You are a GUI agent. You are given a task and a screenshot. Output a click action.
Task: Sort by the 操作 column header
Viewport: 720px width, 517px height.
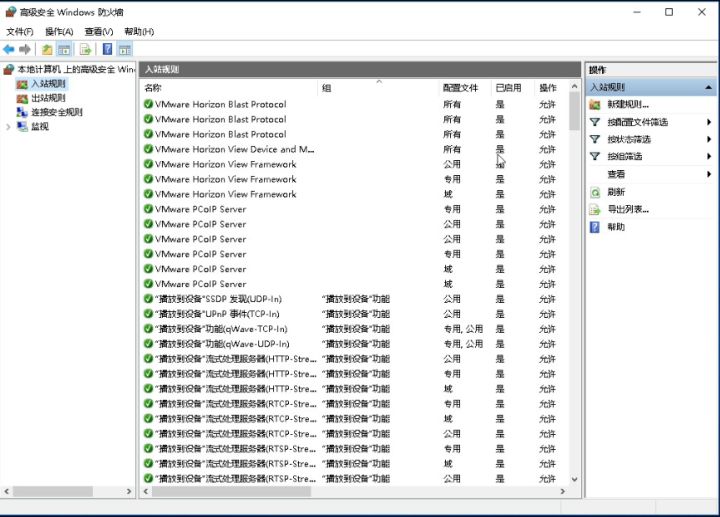[x=551, y=88]
